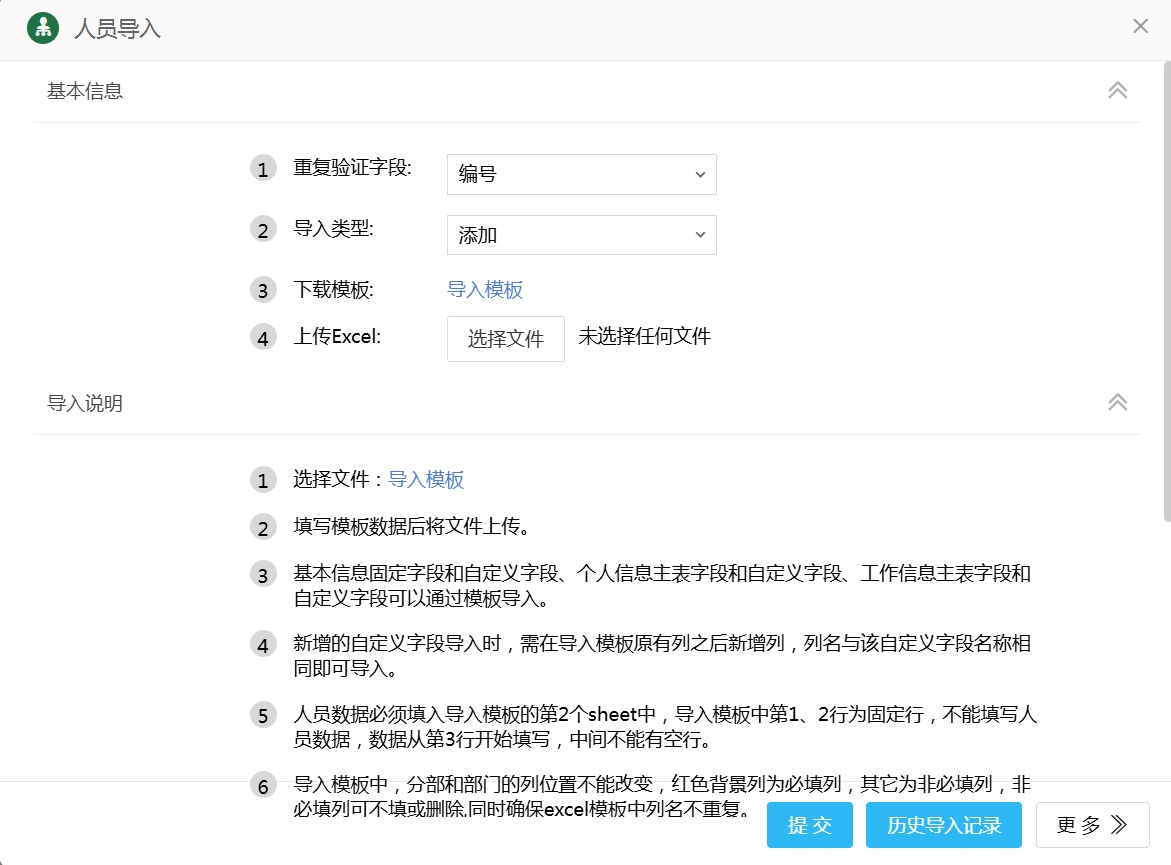1171x865 pixels.
Task: Collapse the 基本信息 section
Action: click(1117, 90)
